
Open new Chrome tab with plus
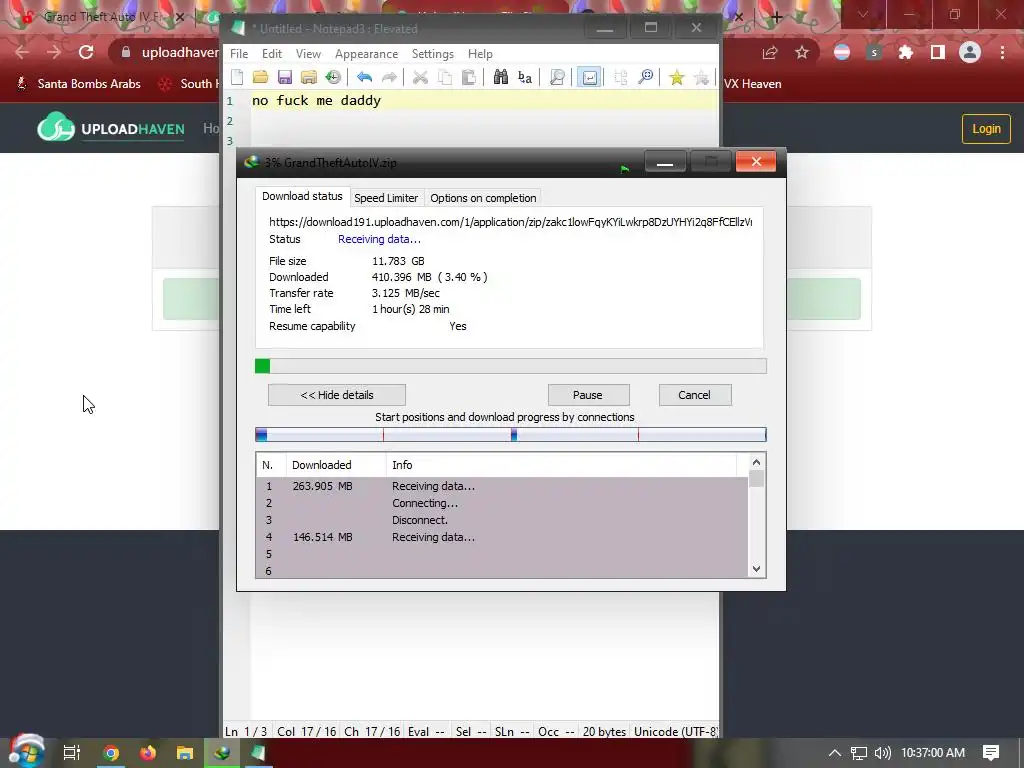tap(776, 17)
